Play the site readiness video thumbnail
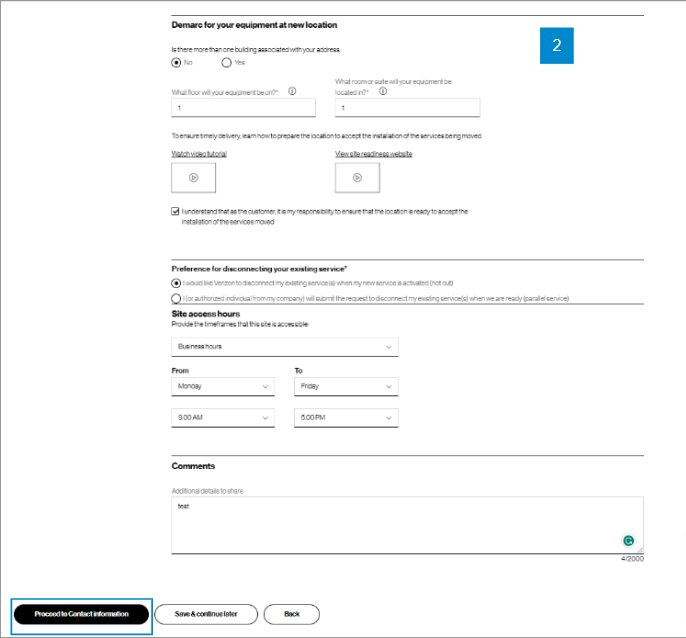The width and height of the screenshot is (686, 638). pos(357,178)
